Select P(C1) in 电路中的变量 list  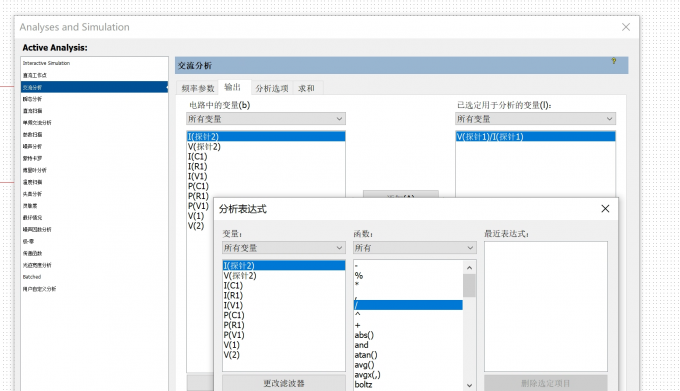point(266,186)
